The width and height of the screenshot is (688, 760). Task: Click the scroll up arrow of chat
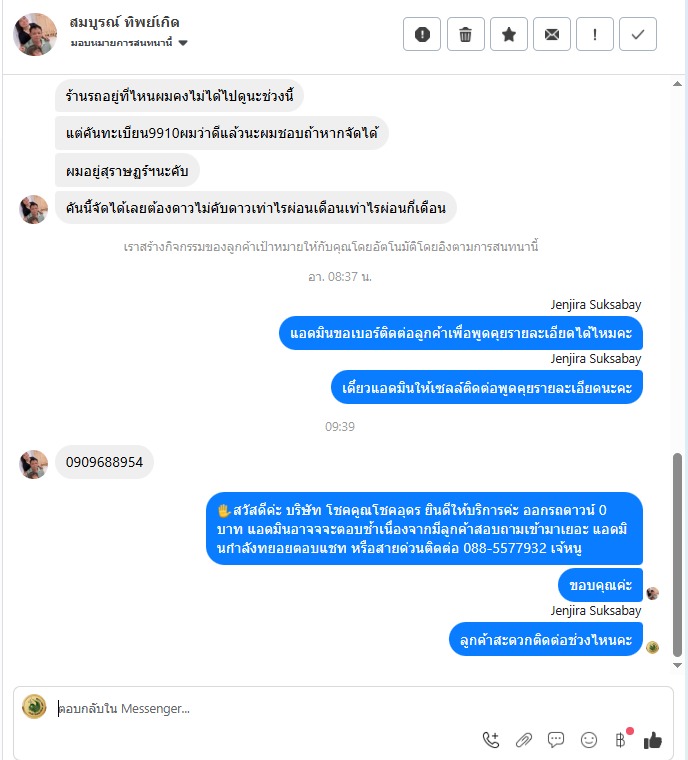click(x=677, y=84)
